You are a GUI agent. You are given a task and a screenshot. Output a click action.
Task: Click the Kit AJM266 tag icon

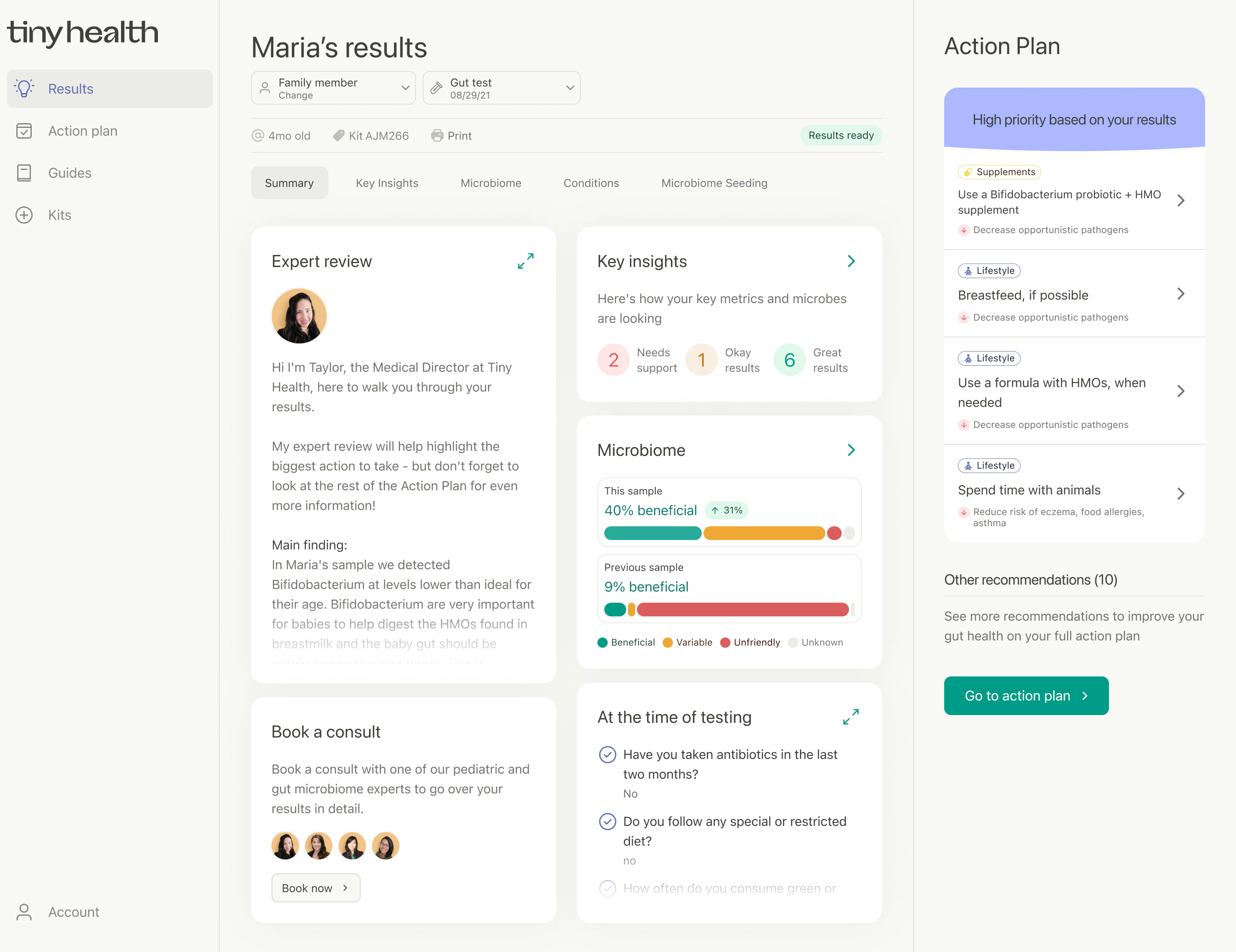(x=339, y=136)
